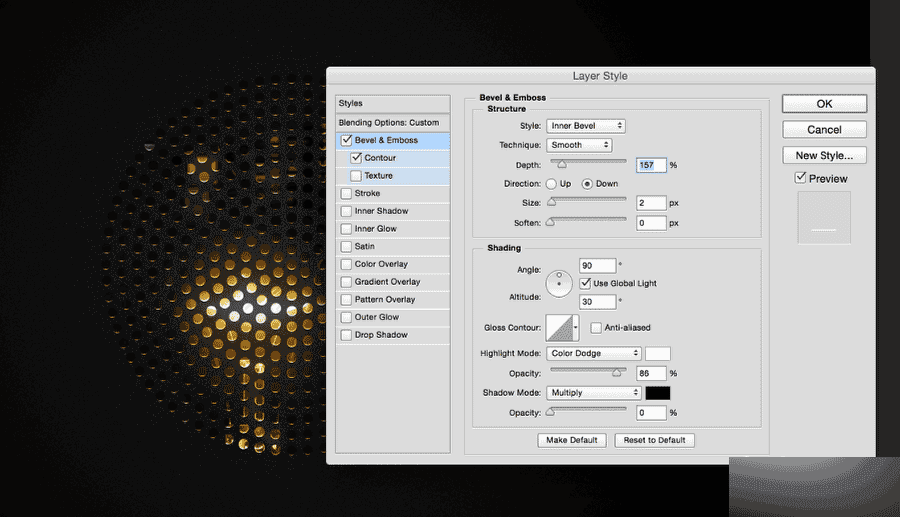Click the Depth slider track
Screen dimensions: 900x517
point(588,161)
